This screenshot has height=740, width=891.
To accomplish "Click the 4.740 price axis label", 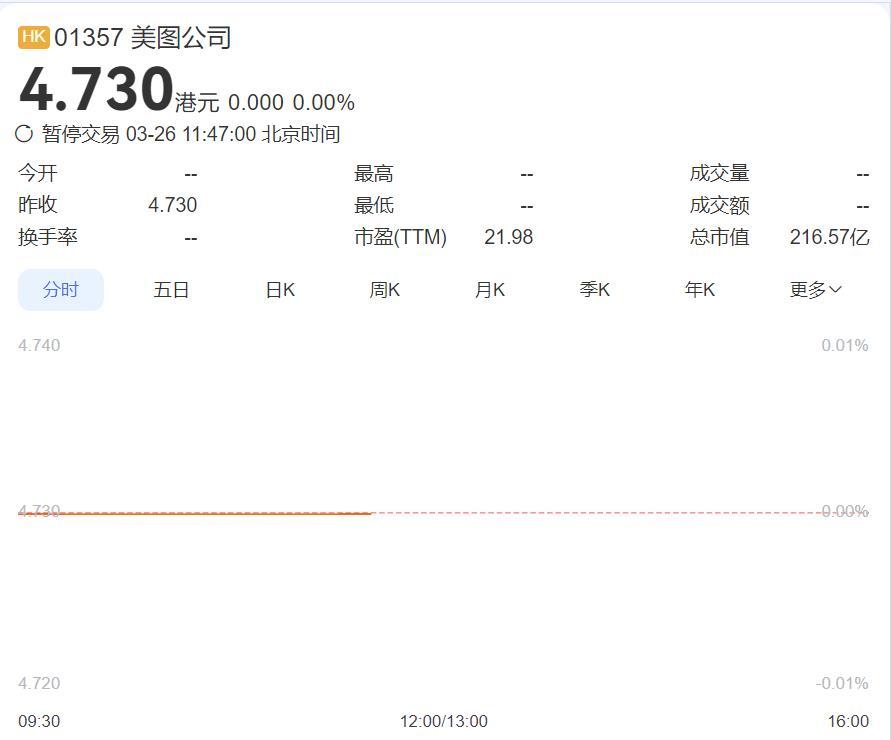I will [x=39, y=345].
